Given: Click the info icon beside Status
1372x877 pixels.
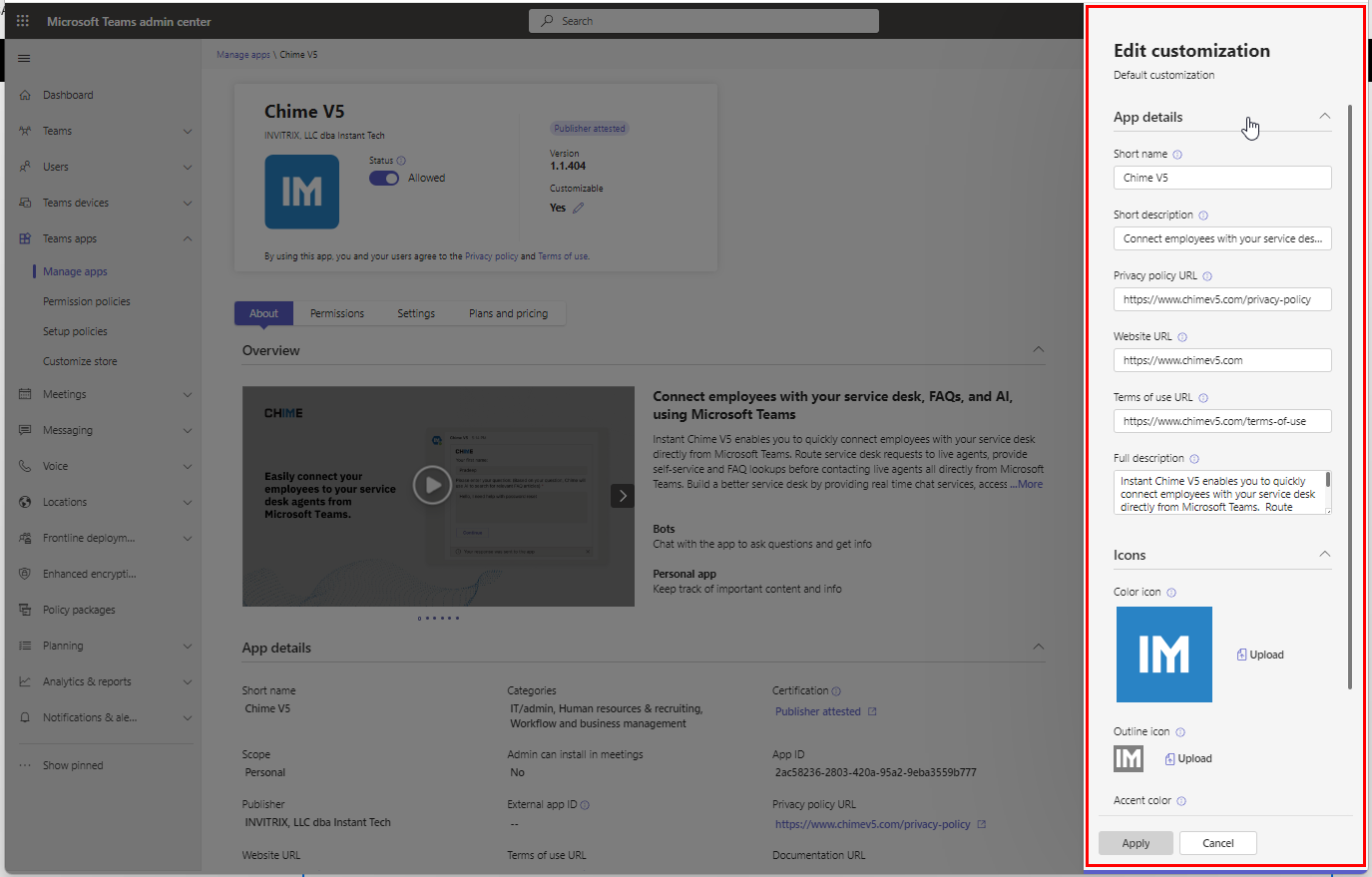Looking at the screenshot, I should pyautogui.click(x=401, y=161).
